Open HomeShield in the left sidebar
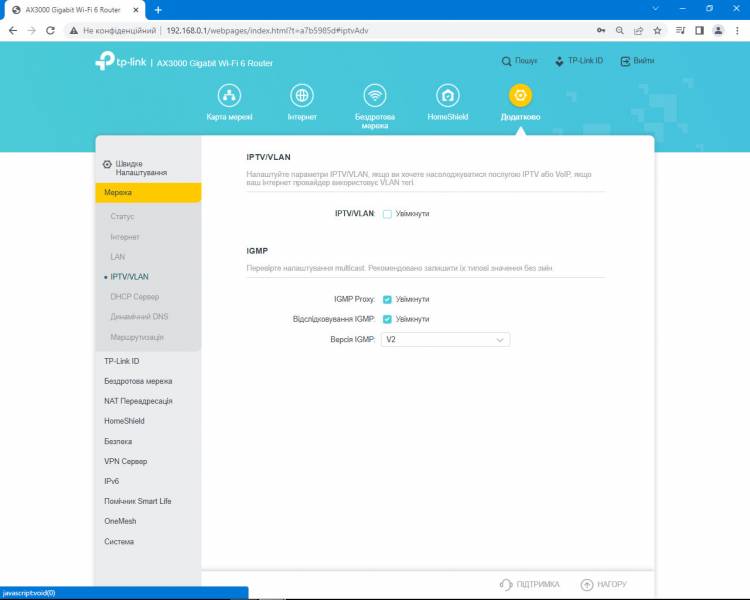This screenshot has height=600, width=750. tap(124, 421)
